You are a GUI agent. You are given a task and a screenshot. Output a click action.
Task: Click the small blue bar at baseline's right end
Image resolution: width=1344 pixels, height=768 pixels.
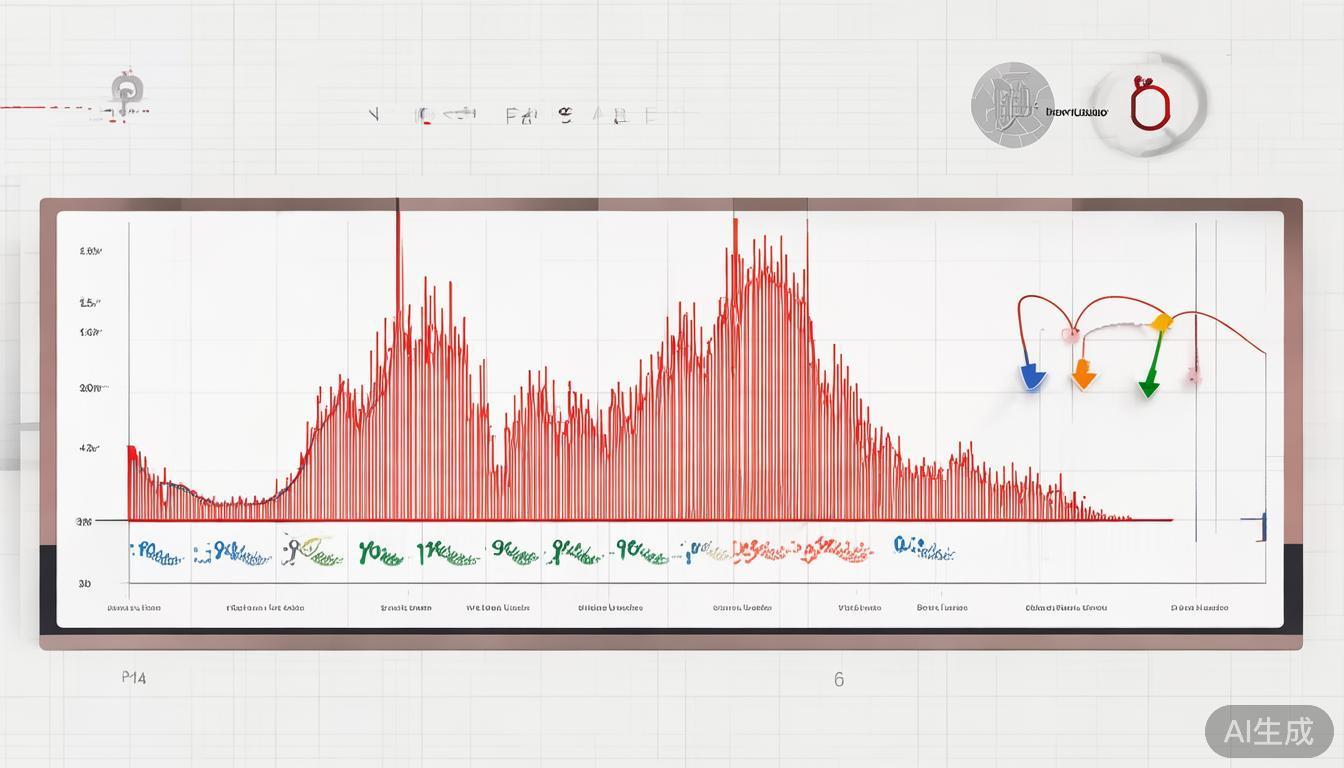coord(1262,524)
